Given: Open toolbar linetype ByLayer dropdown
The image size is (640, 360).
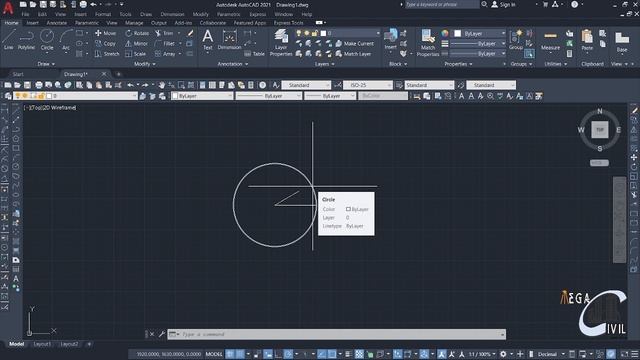Looking at the screenshot, I should pyautogui.click(x=269, y=96).
